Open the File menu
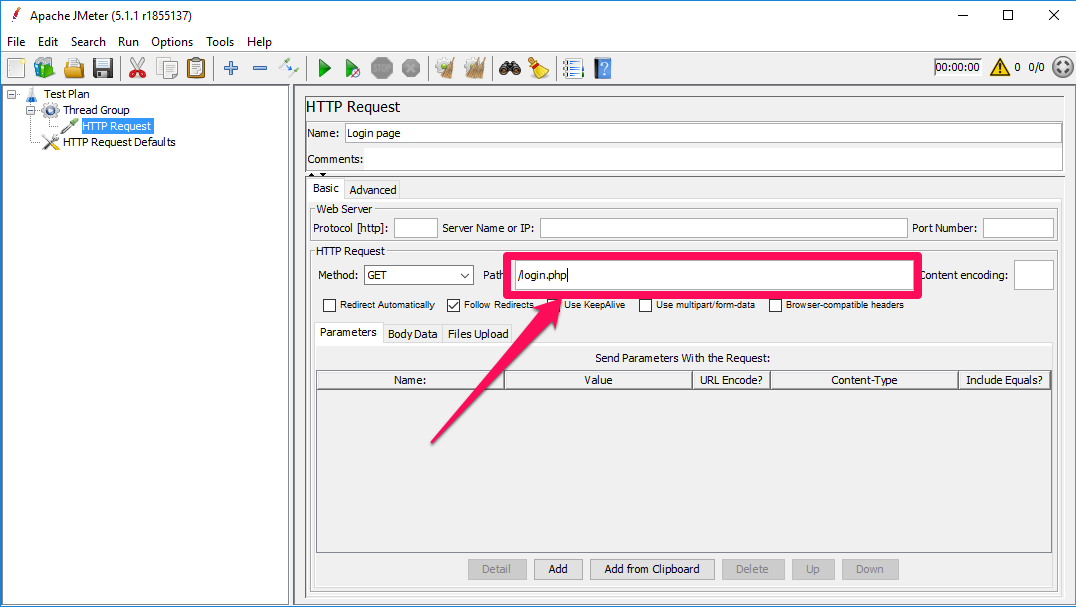Screen dimensions: 1076x607 click(16, 42)
